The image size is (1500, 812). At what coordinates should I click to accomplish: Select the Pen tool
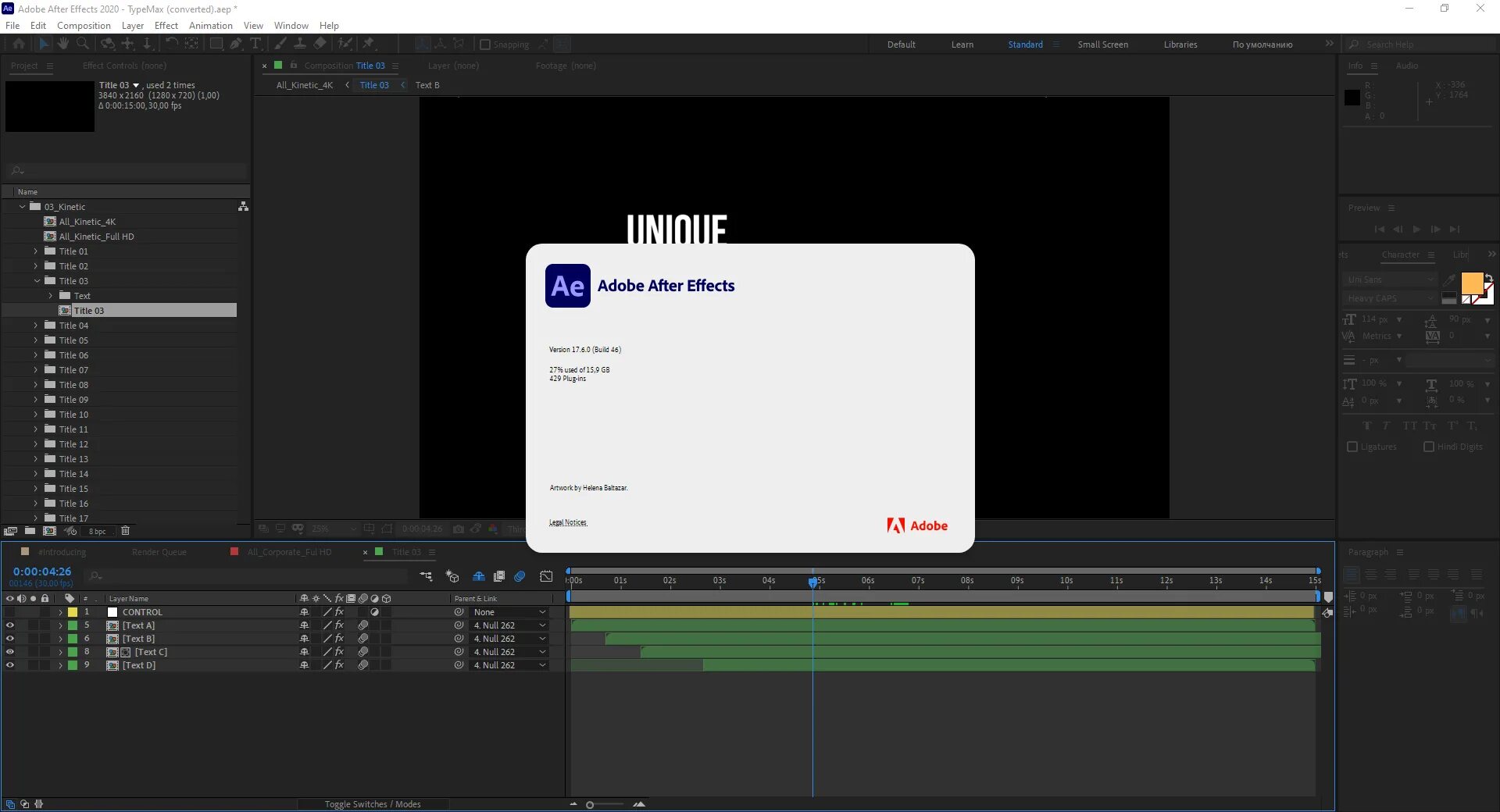point(236,44)
